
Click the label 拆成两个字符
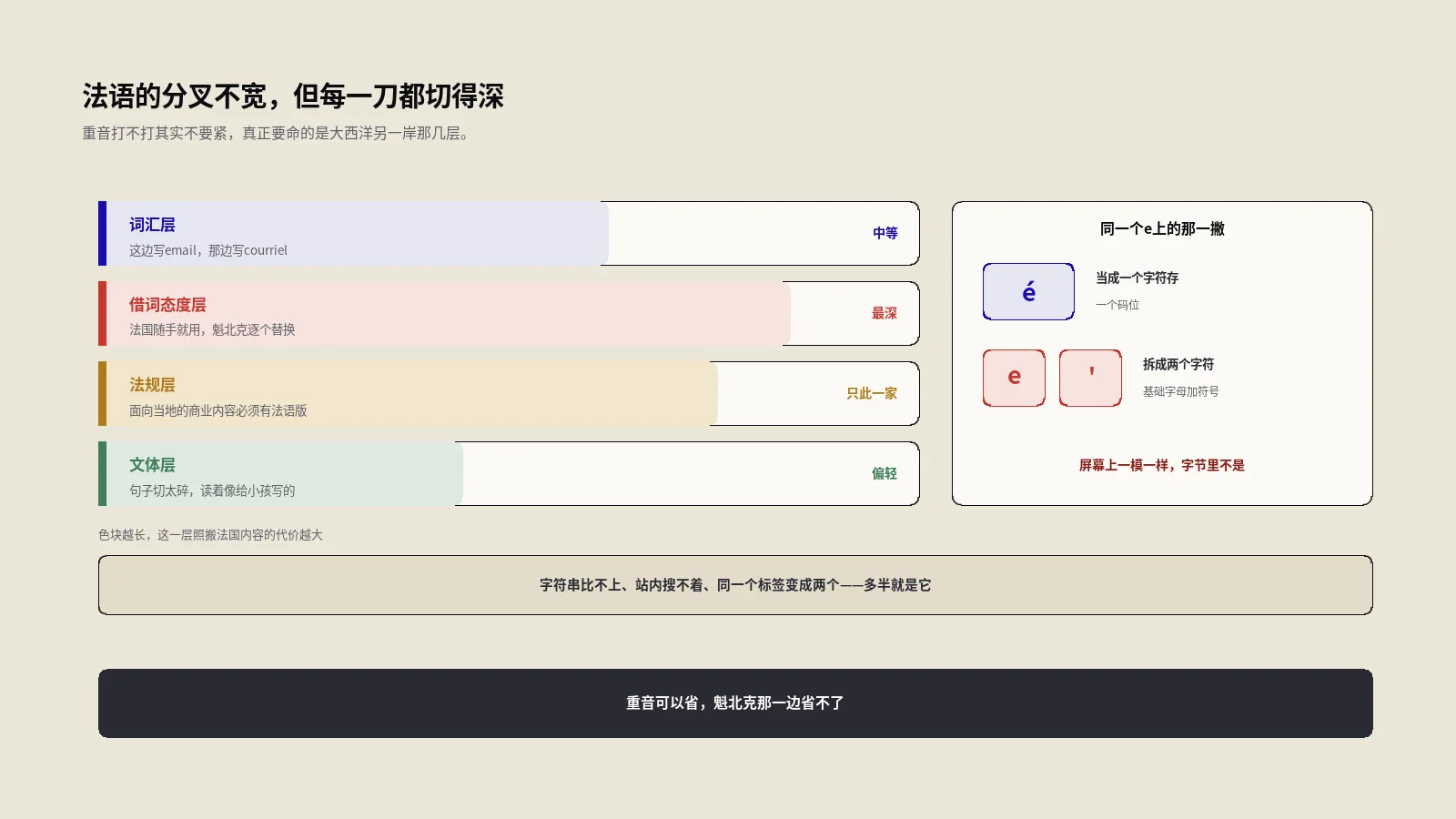coord(1178,364)
